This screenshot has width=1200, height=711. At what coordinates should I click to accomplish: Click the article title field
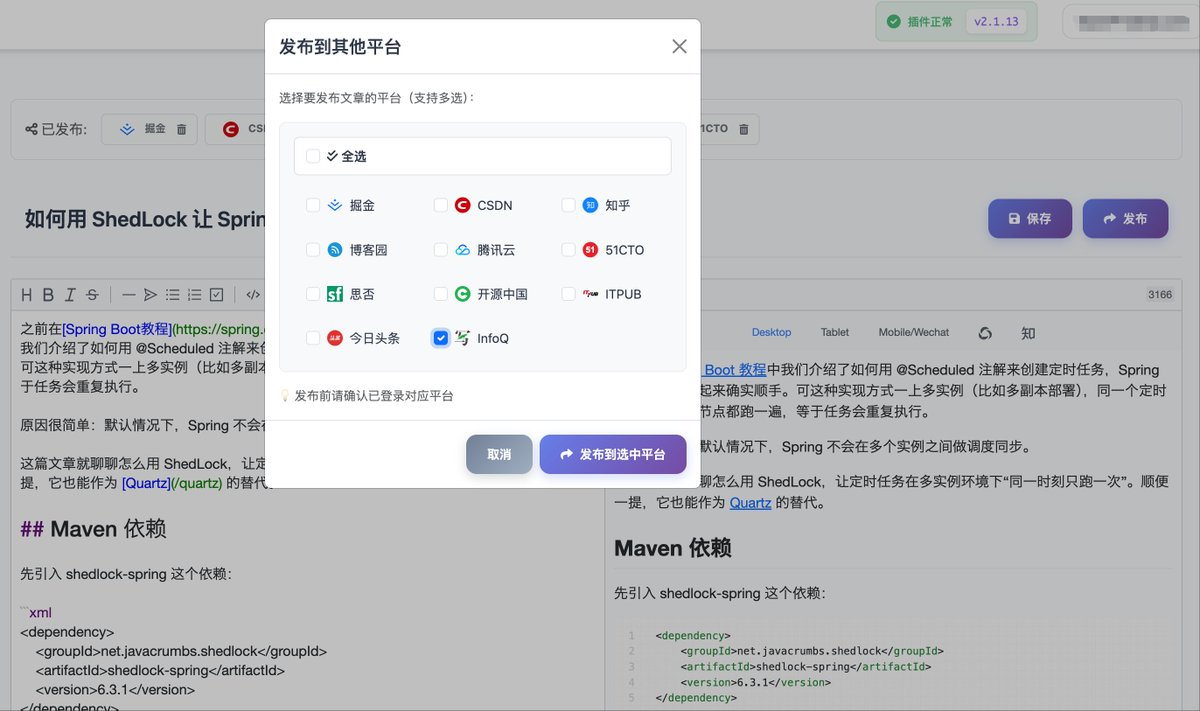tap(145, 218)
